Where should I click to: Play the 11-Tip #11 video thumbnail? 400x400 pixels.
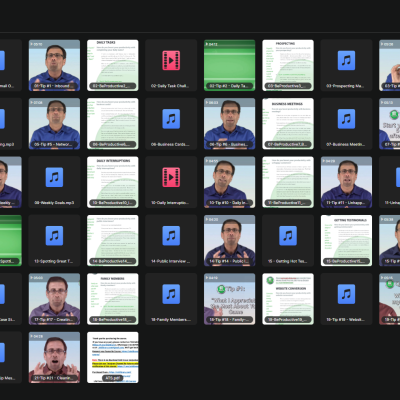coord(346,182)
